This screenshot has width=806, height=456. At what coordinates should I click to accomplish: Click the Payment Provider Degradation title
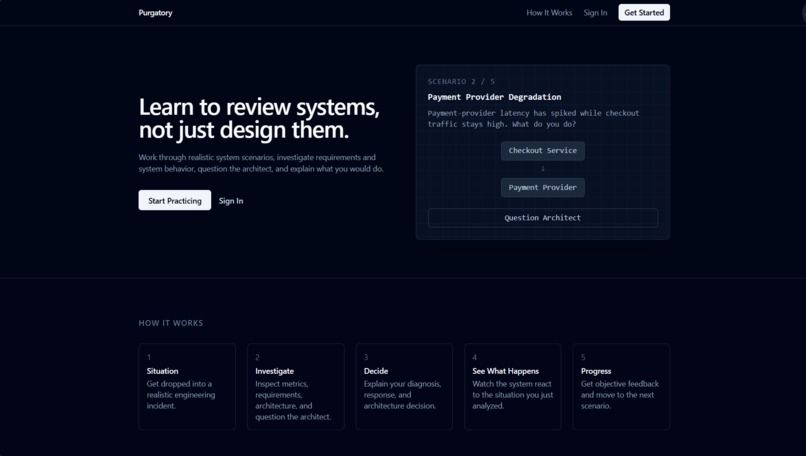click(494, 97)
